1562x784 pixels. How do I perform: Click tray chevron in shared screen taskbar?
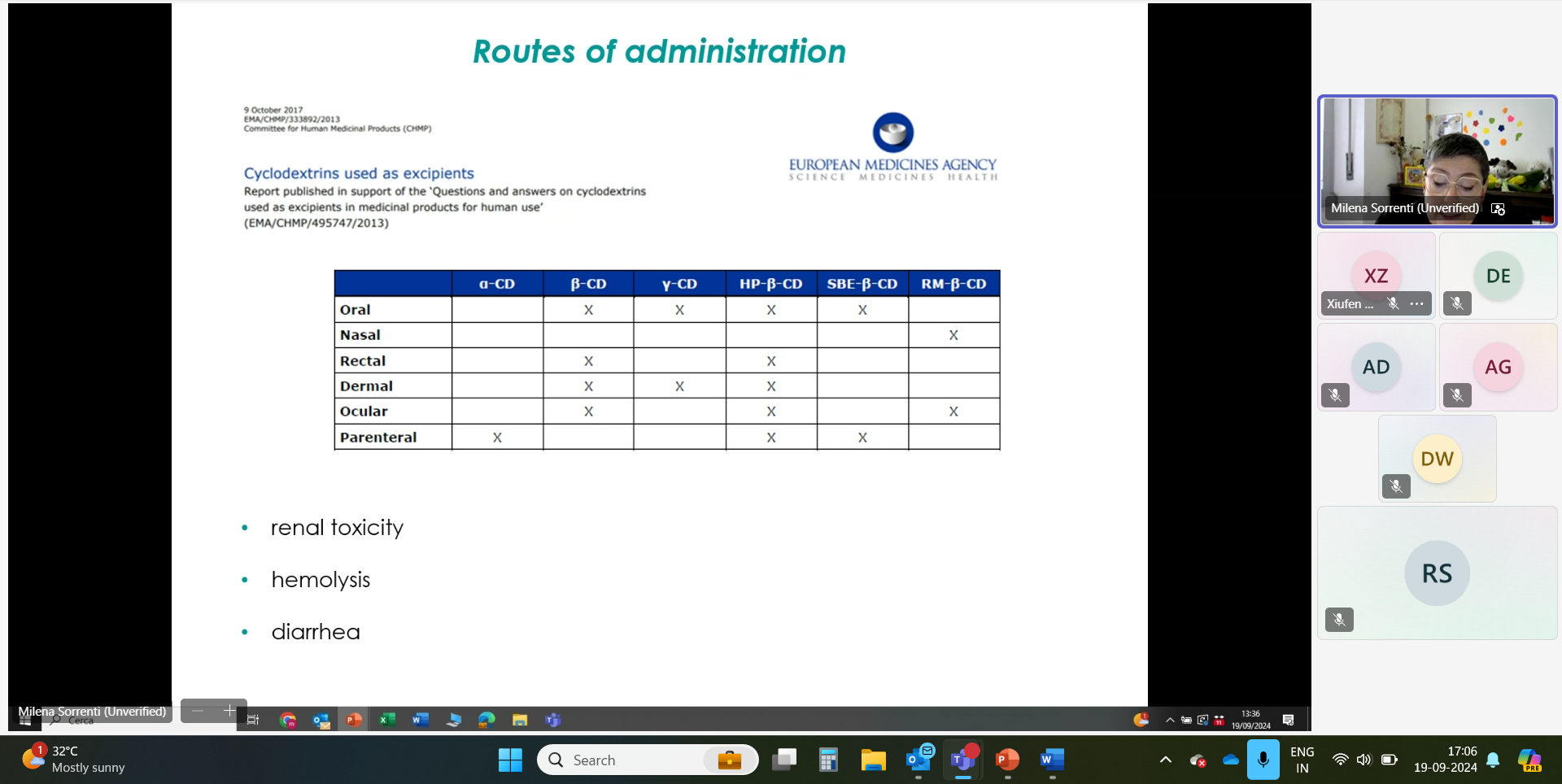[1170, 720]
